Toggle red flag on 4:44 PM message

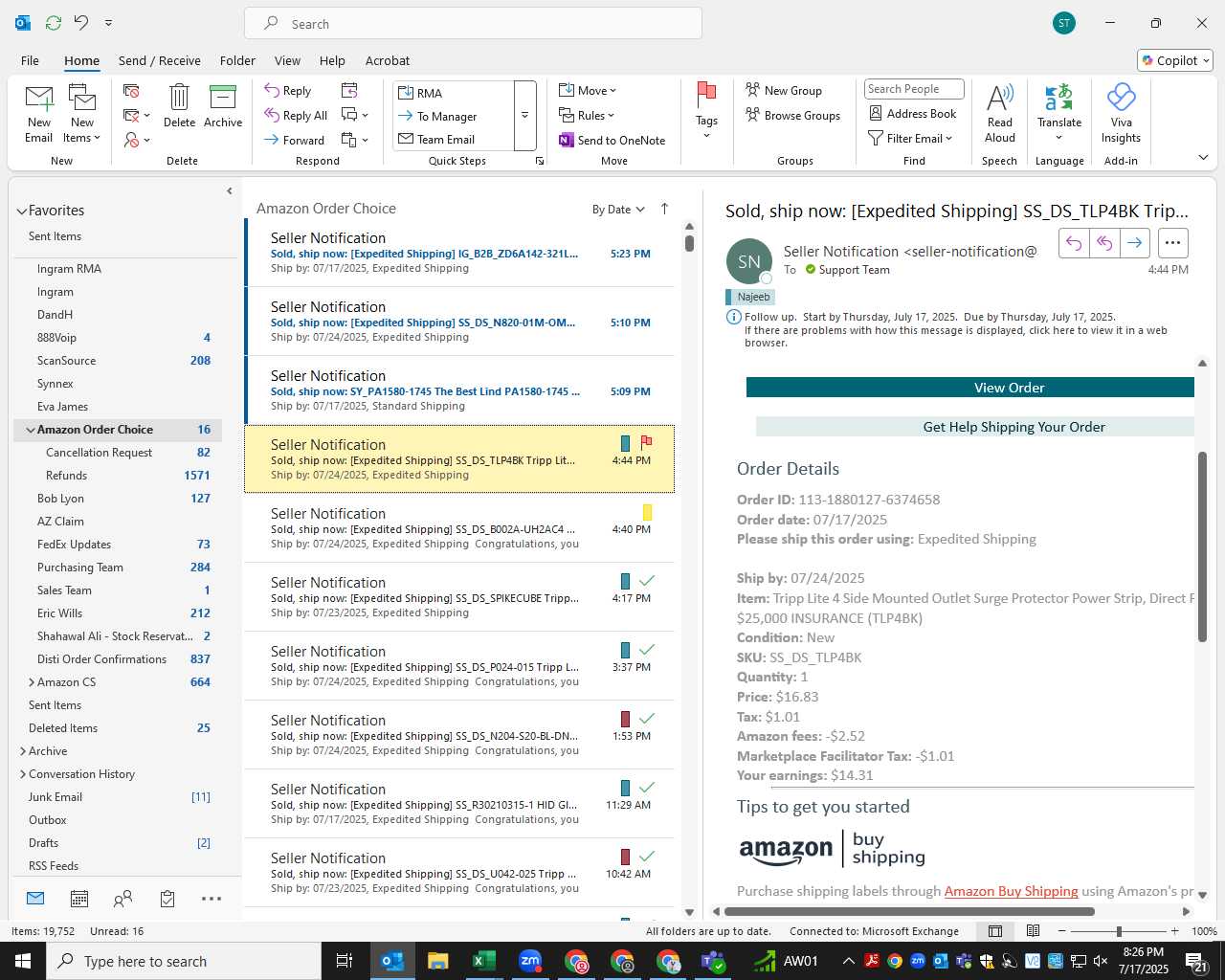tap(647, 442)
